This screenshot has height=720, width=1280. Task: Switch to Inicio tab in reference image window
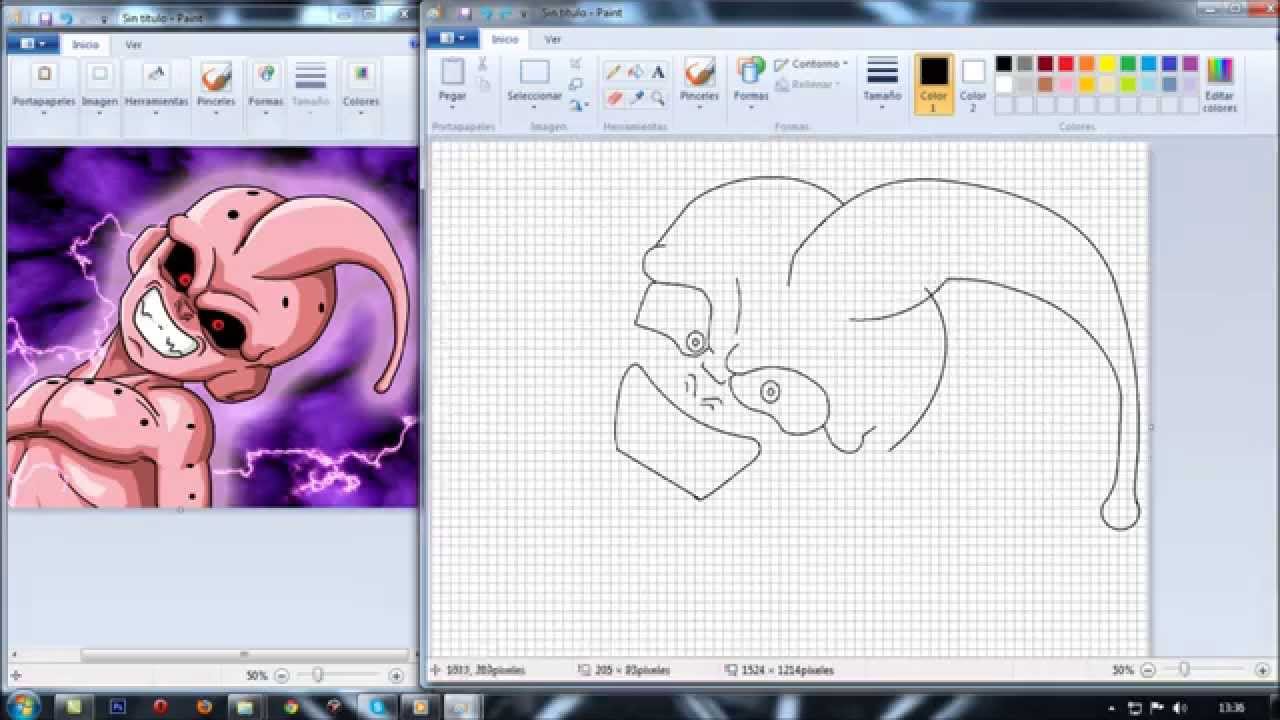[x=86, y=45]
